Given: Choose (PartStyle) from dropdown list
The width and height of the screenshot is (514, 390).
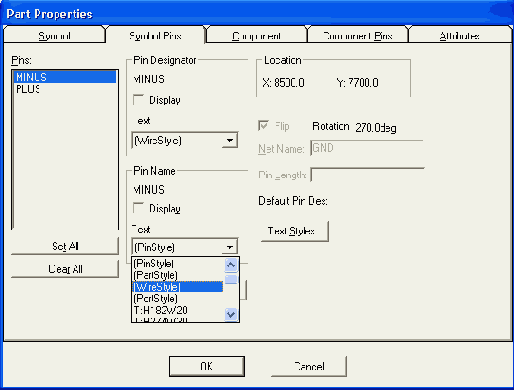Looking at the screenshot, I should (178, 275).
